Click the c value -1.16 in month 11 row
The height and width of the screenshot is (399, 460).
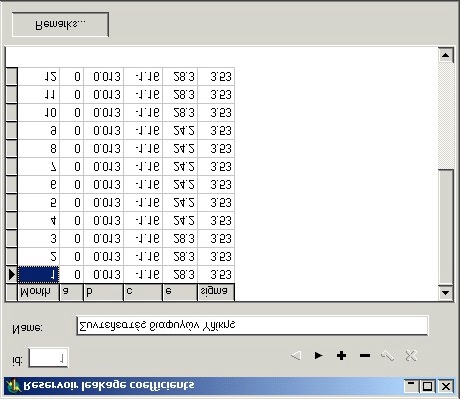click(x=143, y=95)
